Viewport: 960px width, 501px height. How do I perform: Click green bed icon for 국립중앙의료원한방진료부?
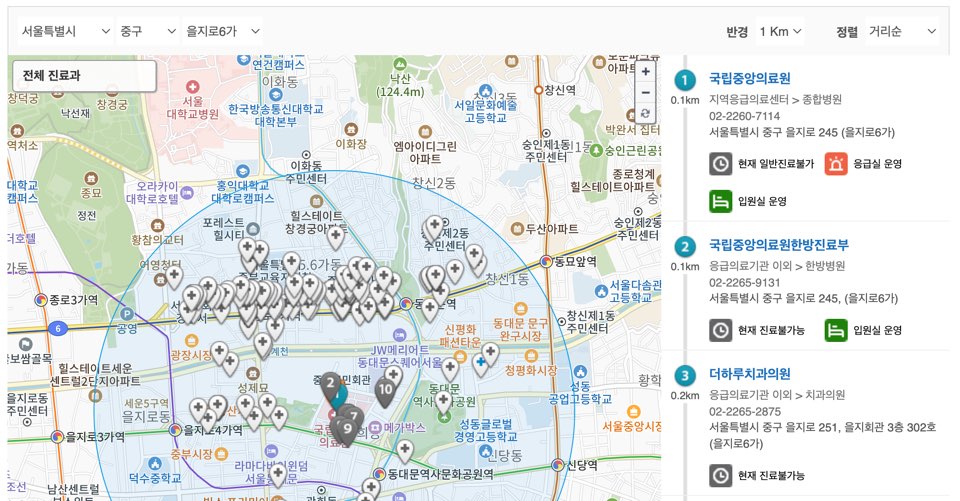tap(836, 330)
